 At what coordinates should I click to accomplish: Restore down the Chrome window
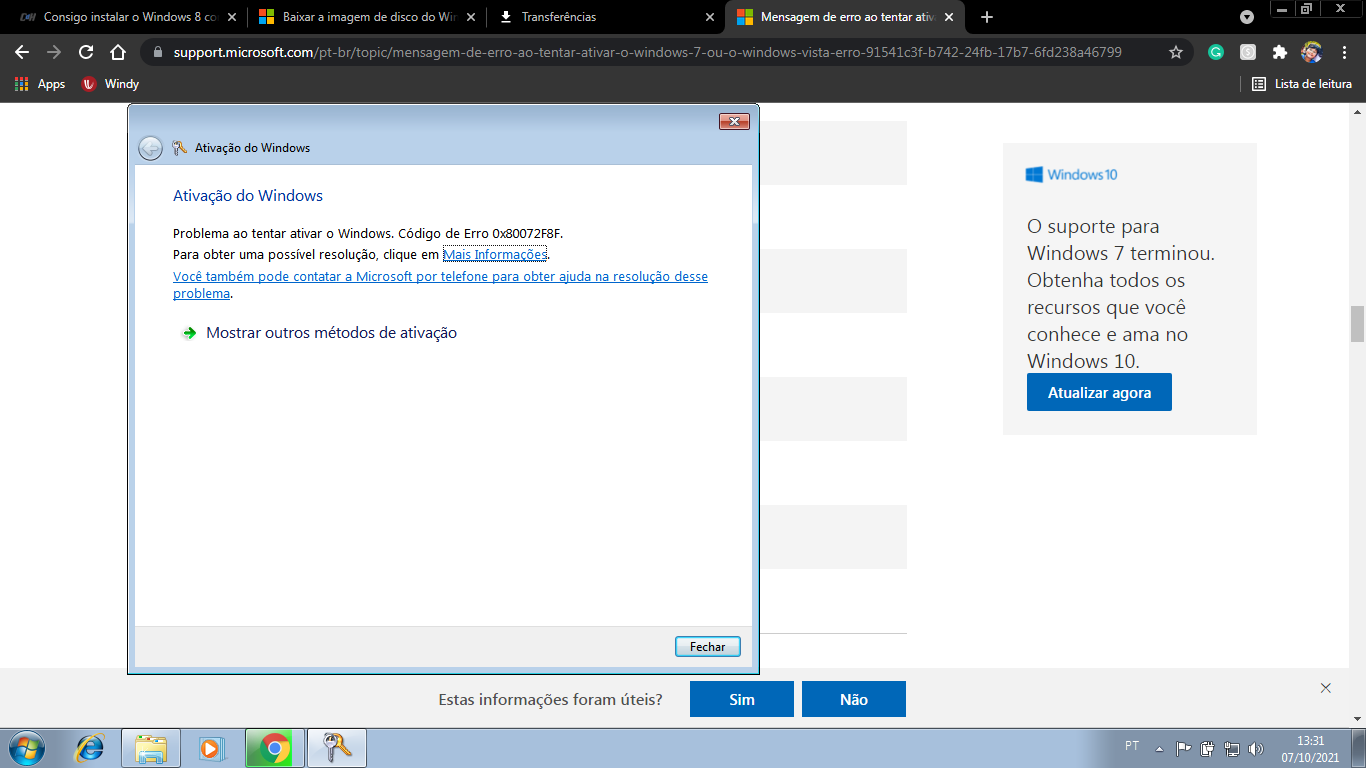point(1306,9)
